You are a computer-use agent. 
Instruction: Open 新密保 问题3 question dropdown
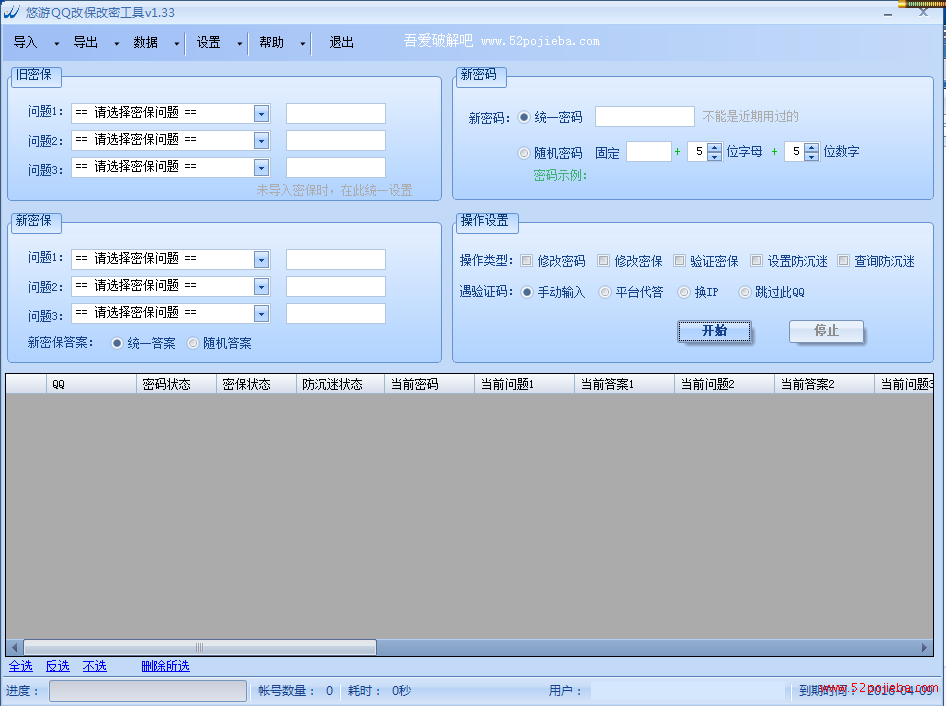(261, 314)
